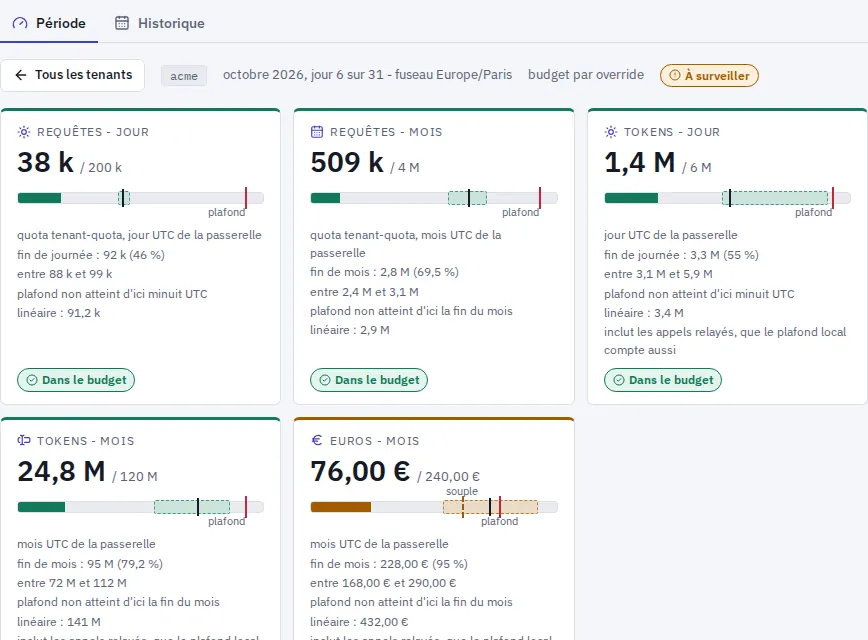Go back to Tous les tenants
The image size is (868, 640).
tap(73, 75)
